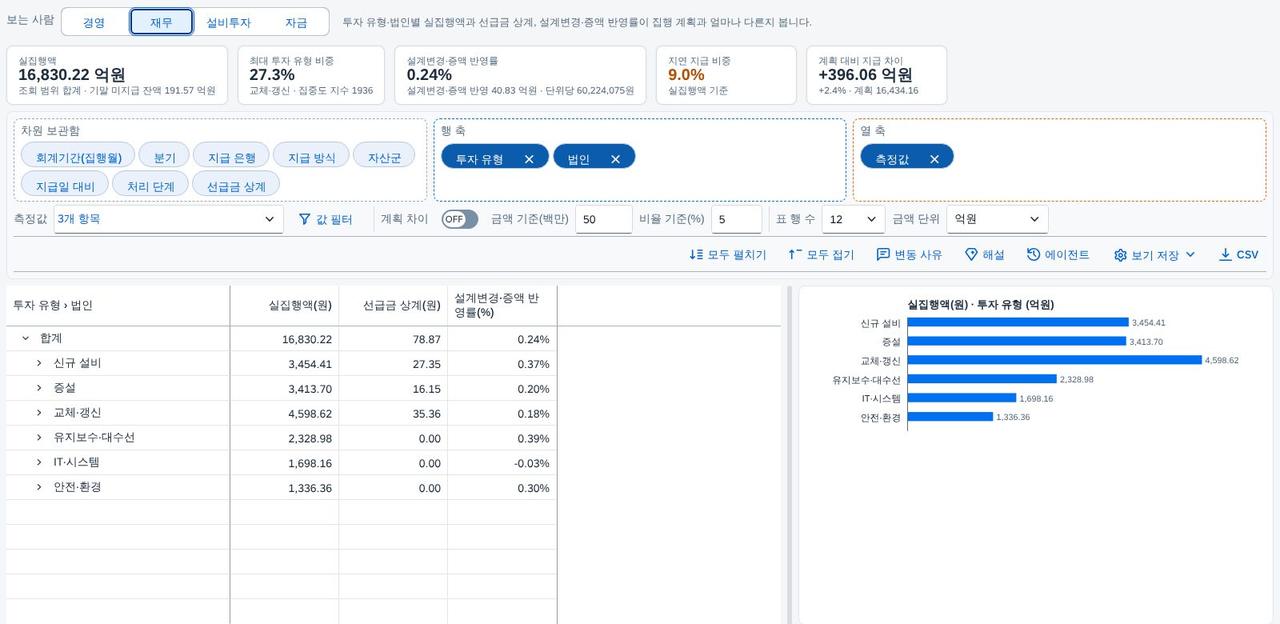Image resolution: width=1280 pixels, height=624 pixels.
Task: Click the 금액 기준(백만) input field
Action: pos(603,219)
